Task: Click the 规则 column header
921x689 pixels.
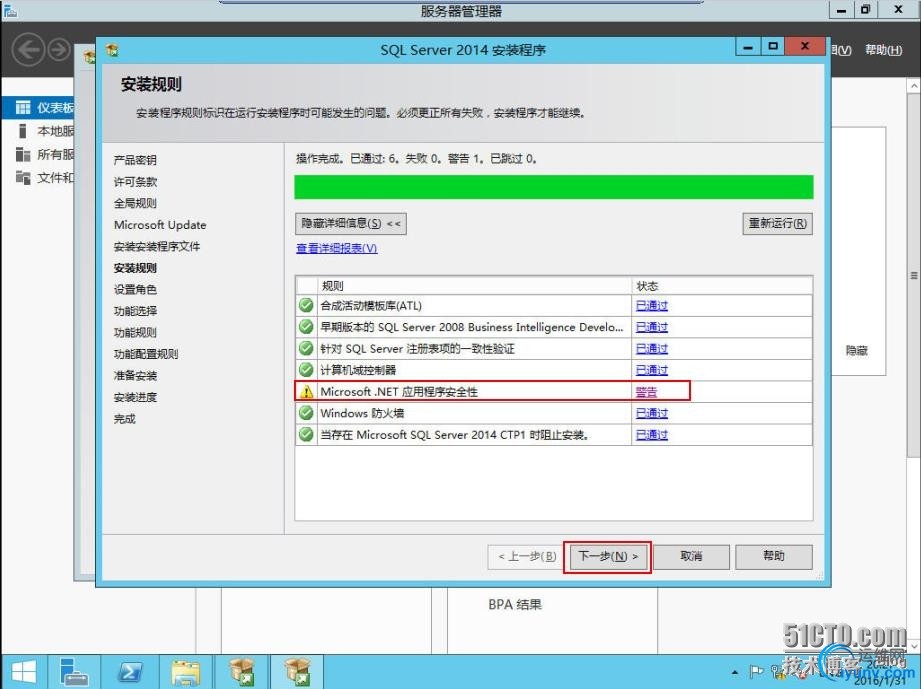Action: click(474, 286)
